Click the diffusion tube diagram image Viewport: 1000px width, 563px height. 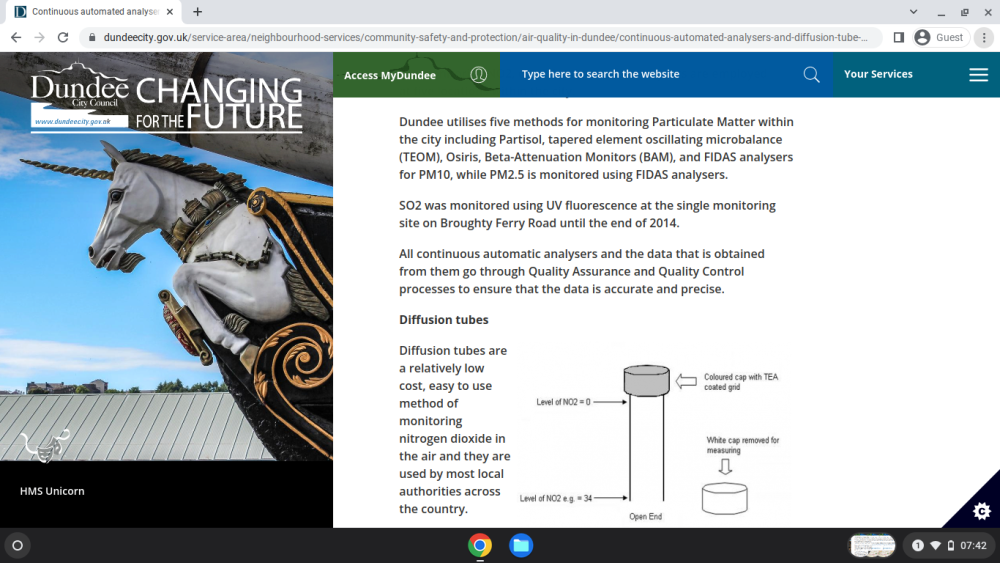click(x=656, y=442)
